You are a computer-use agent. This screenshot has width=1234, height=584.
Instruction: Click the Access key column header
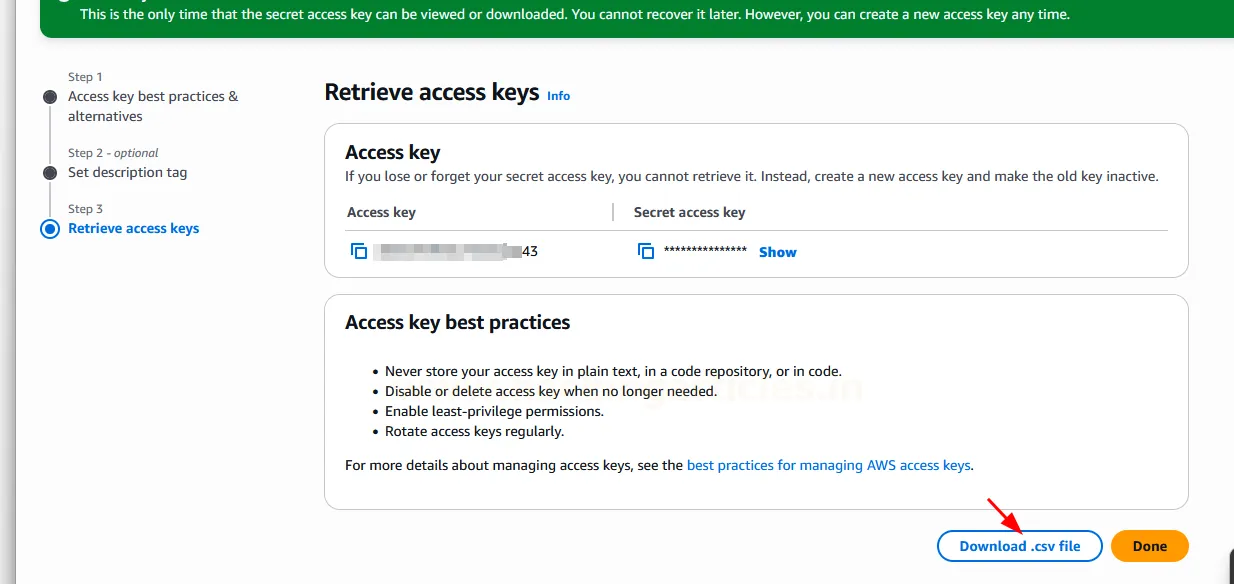click(x=381, y=212)
